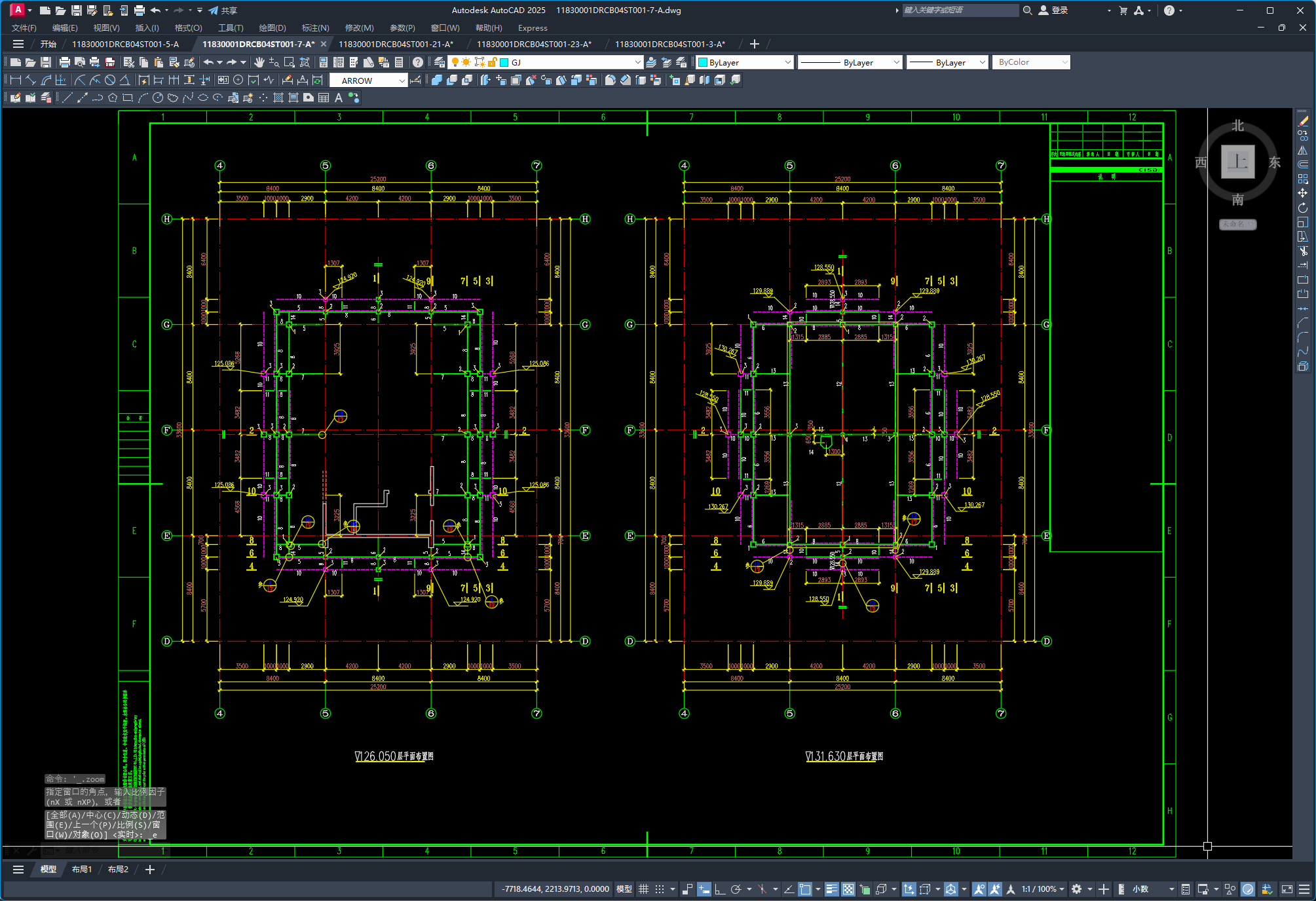This screenshot has width=1316, height=901.
Task: Click the insert table tool icon
Action: tap(324, 98)
